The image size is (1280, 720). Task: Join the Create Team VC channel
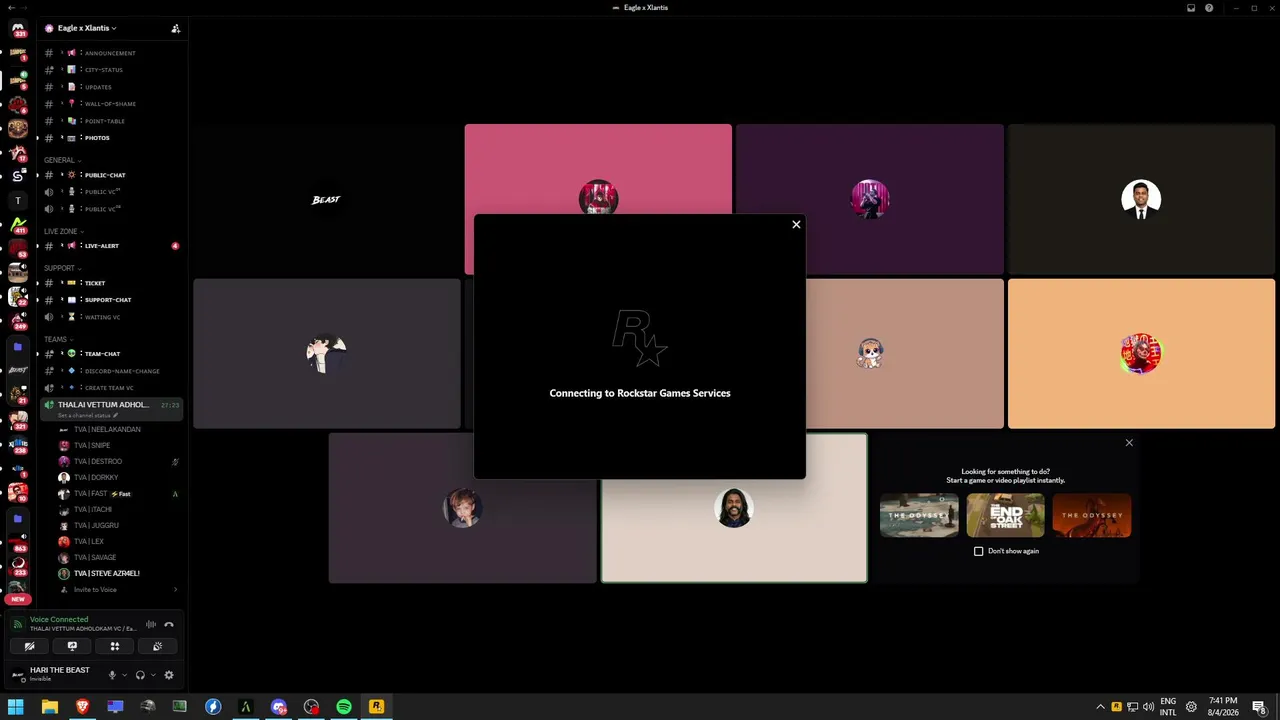(111, 388)
